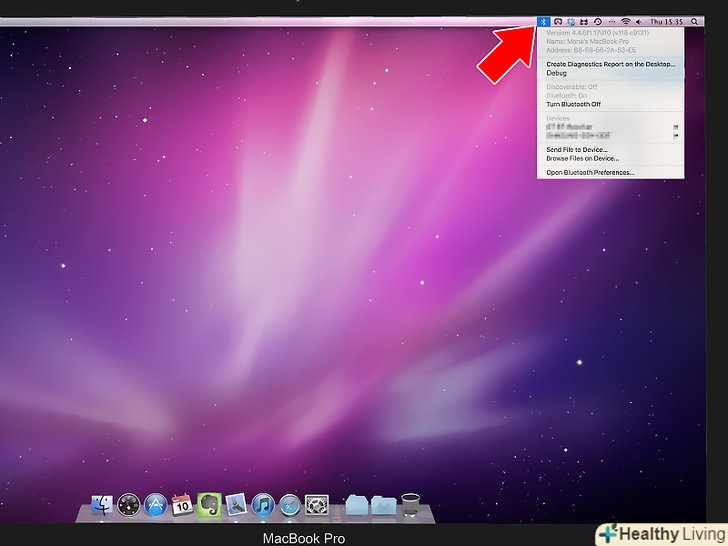The image size is (728, 546).
Task: Open Finder from the Dock
Action: [102, 505]
